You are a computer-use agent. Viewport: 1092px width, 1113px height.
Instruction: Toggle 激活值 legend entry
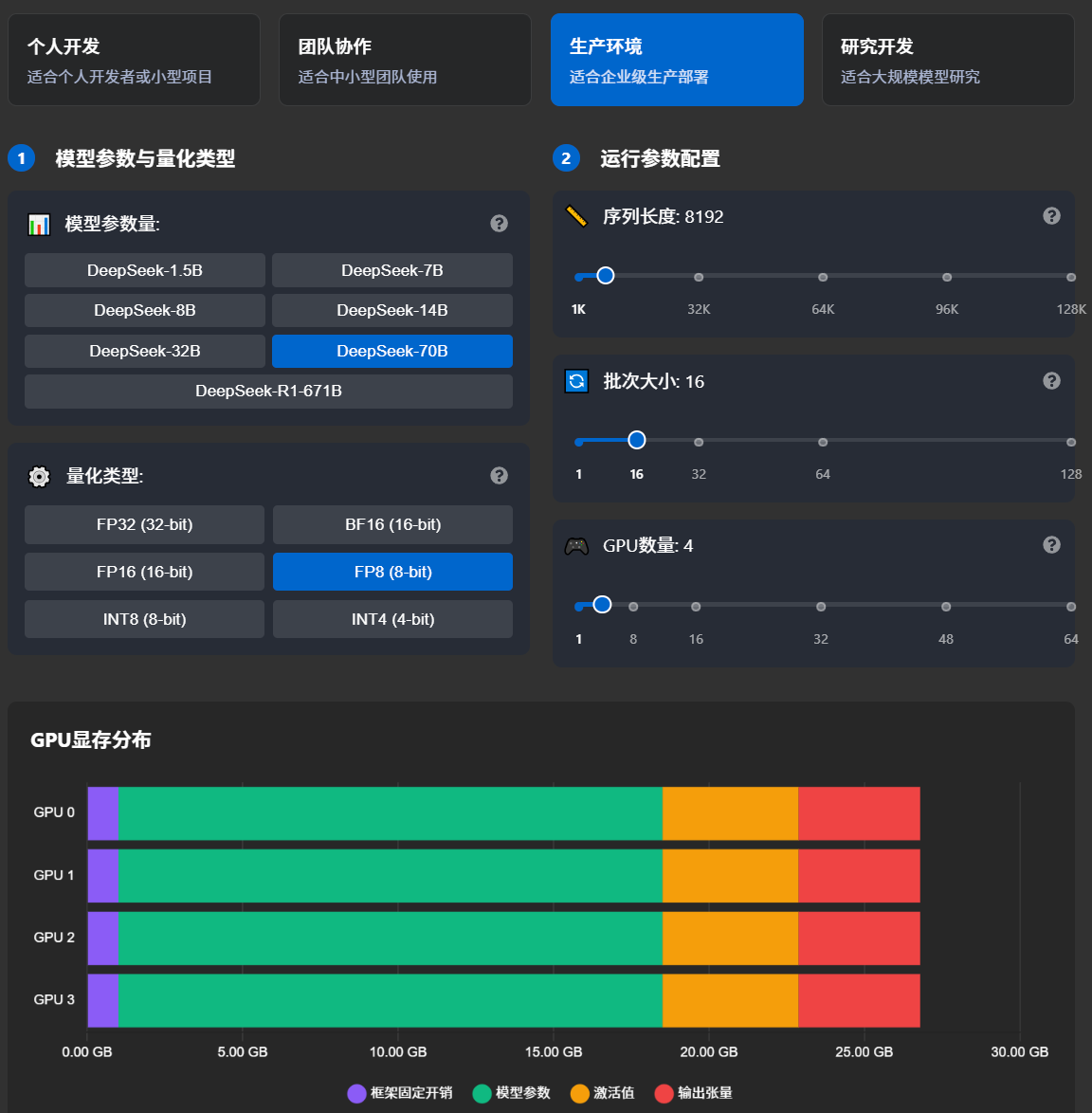pyautogui.click(x=603, y=1093)
